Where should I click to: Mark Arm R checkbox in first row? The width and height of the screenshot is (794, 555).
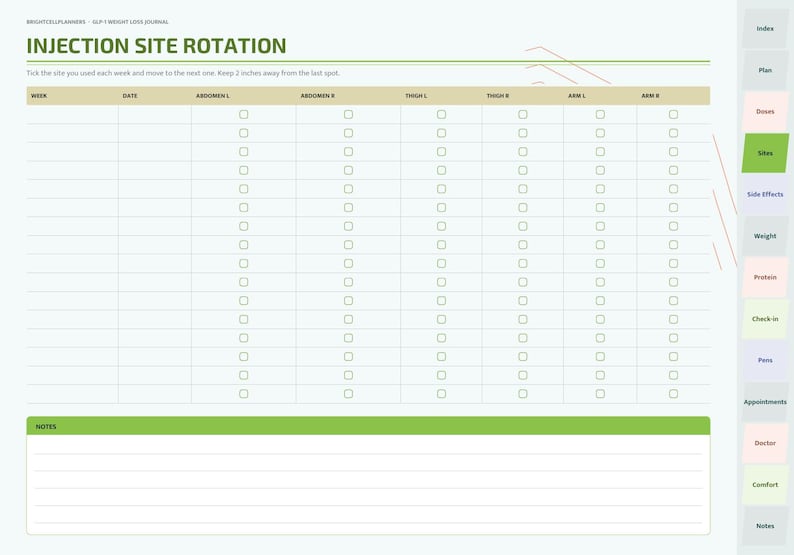click(673, 114)
